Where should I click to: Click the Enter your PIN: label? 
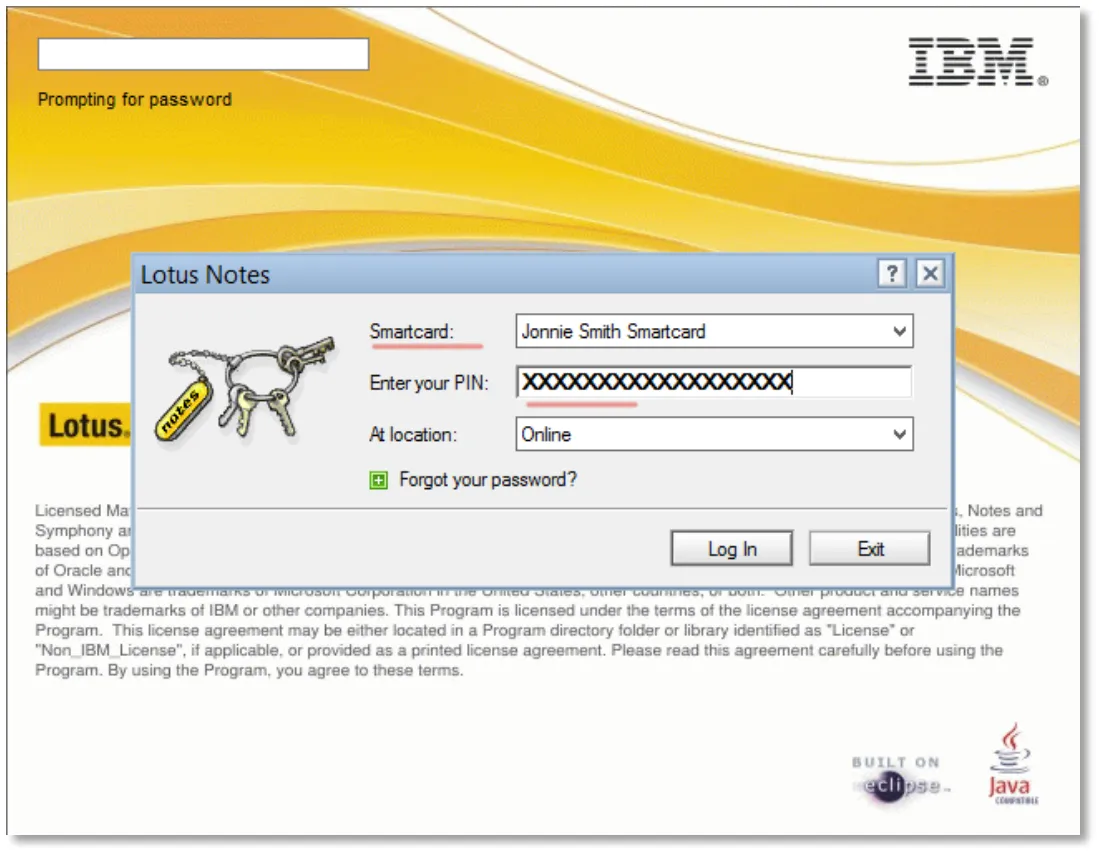pyautogui.click(x=429, y=383)
